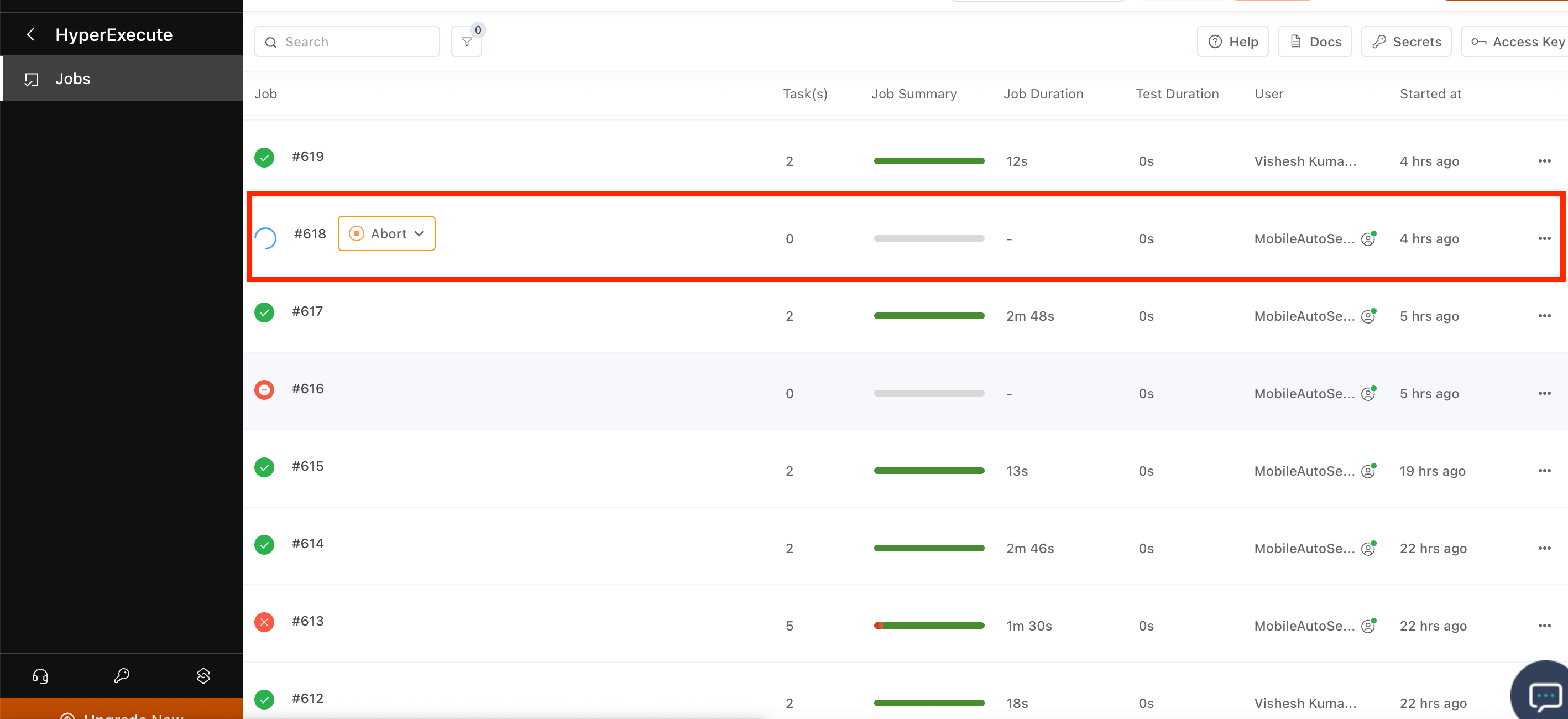
Task: Open more options for job #613
Action: [x=1544, y=626]
